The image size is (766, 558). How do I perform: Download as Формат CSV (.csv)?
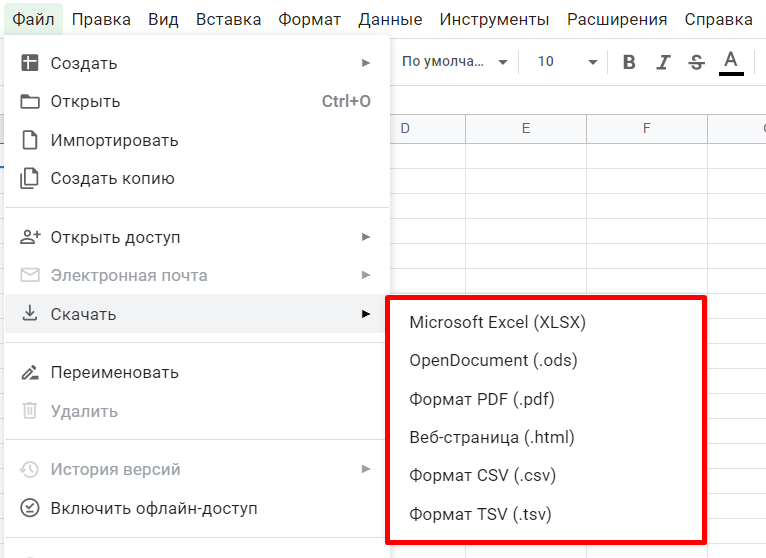click(x=546, y=475)
